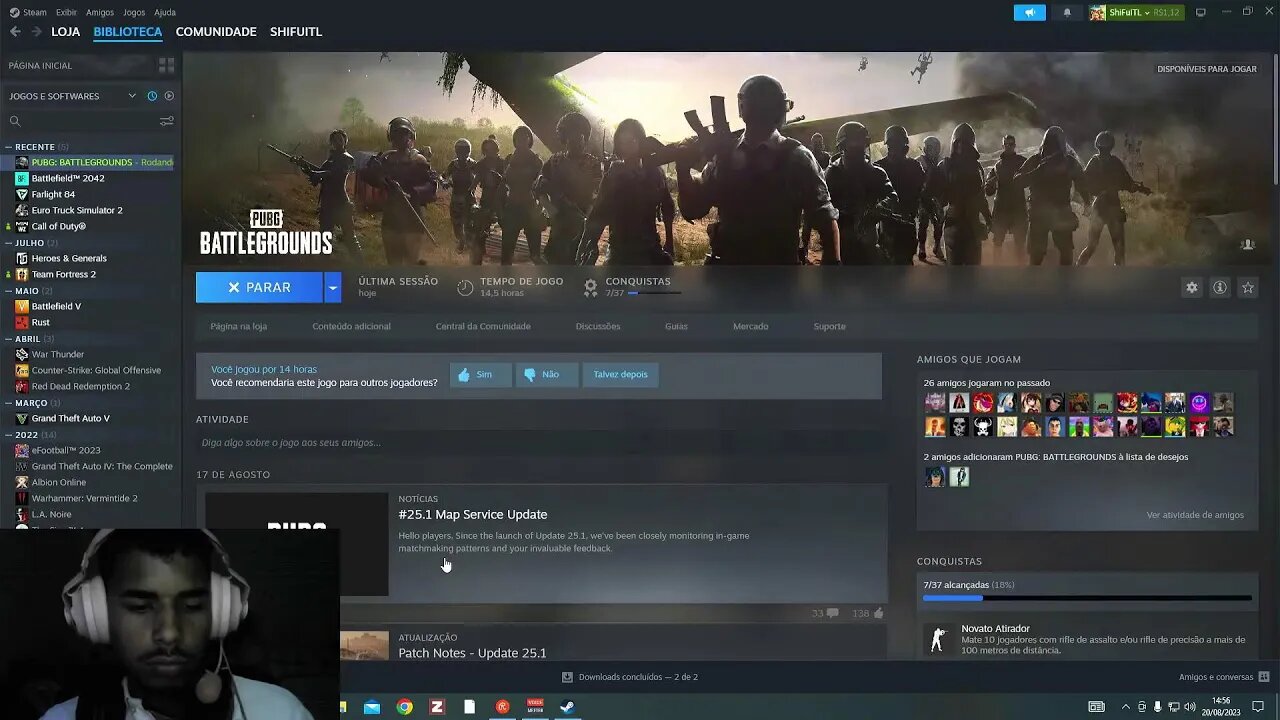Open the Página na loja link
Image resolution: width=1280 pixels, height=720 pixels.
[238, 326]
